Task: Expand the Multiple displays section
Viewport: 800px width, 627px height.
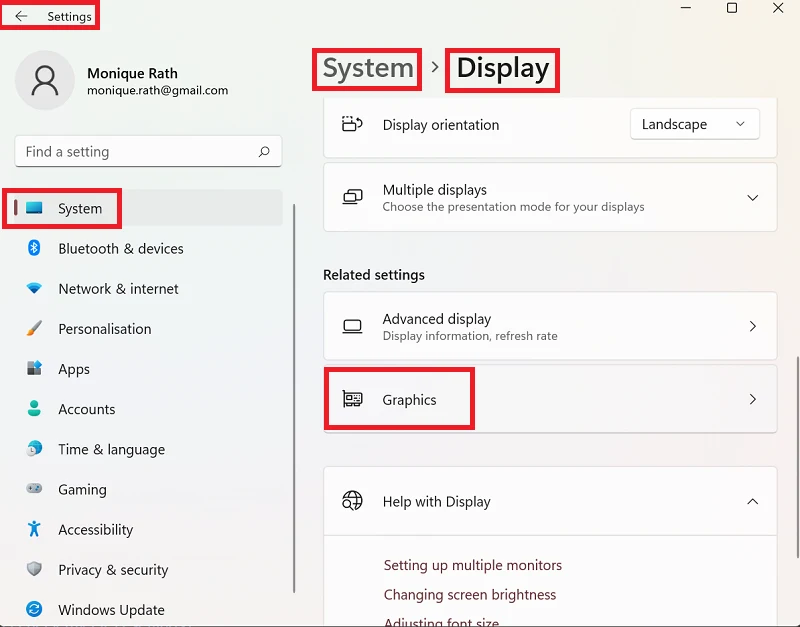Action: pyautogui.click(x=753, y=198)
